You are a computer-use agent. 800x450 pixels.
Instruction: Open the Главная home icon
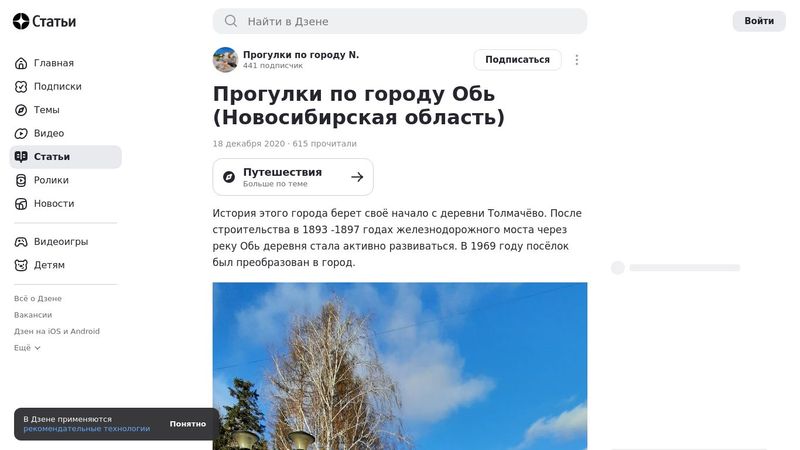pyautogui.click(x=21, y=63)
